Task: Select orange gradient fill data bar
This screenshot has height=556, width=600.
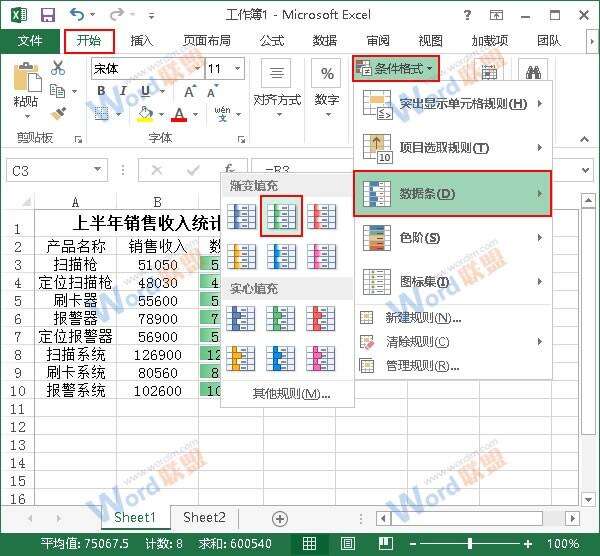Action: coord(241,257)
